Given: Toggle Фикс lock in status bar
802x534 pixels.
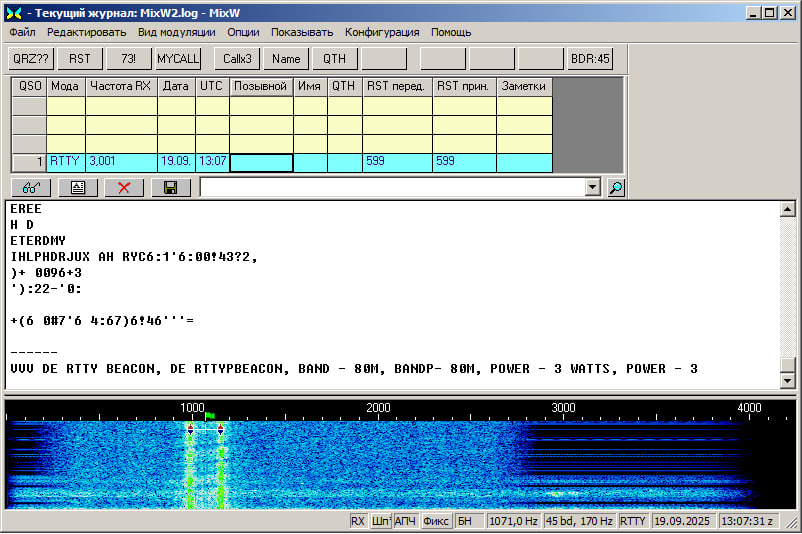Looking at the screenshot, I should click(436, 521).
